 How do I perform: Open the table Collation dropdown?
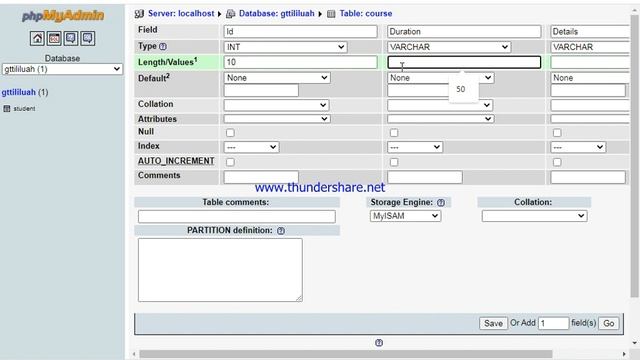pos(534,216)
